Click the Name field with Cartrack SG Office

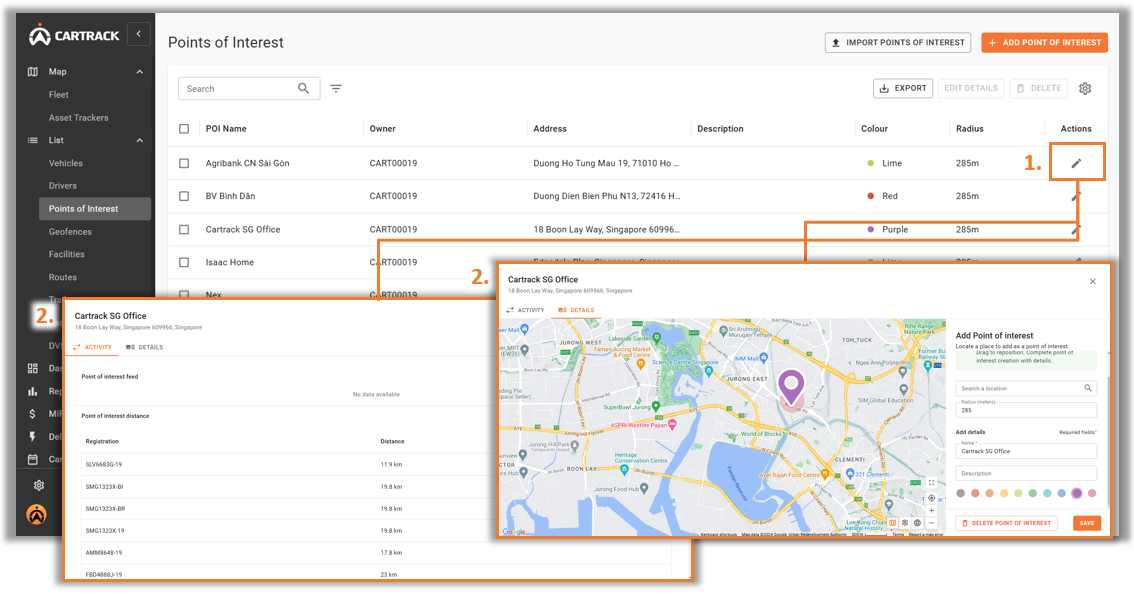1026,451
